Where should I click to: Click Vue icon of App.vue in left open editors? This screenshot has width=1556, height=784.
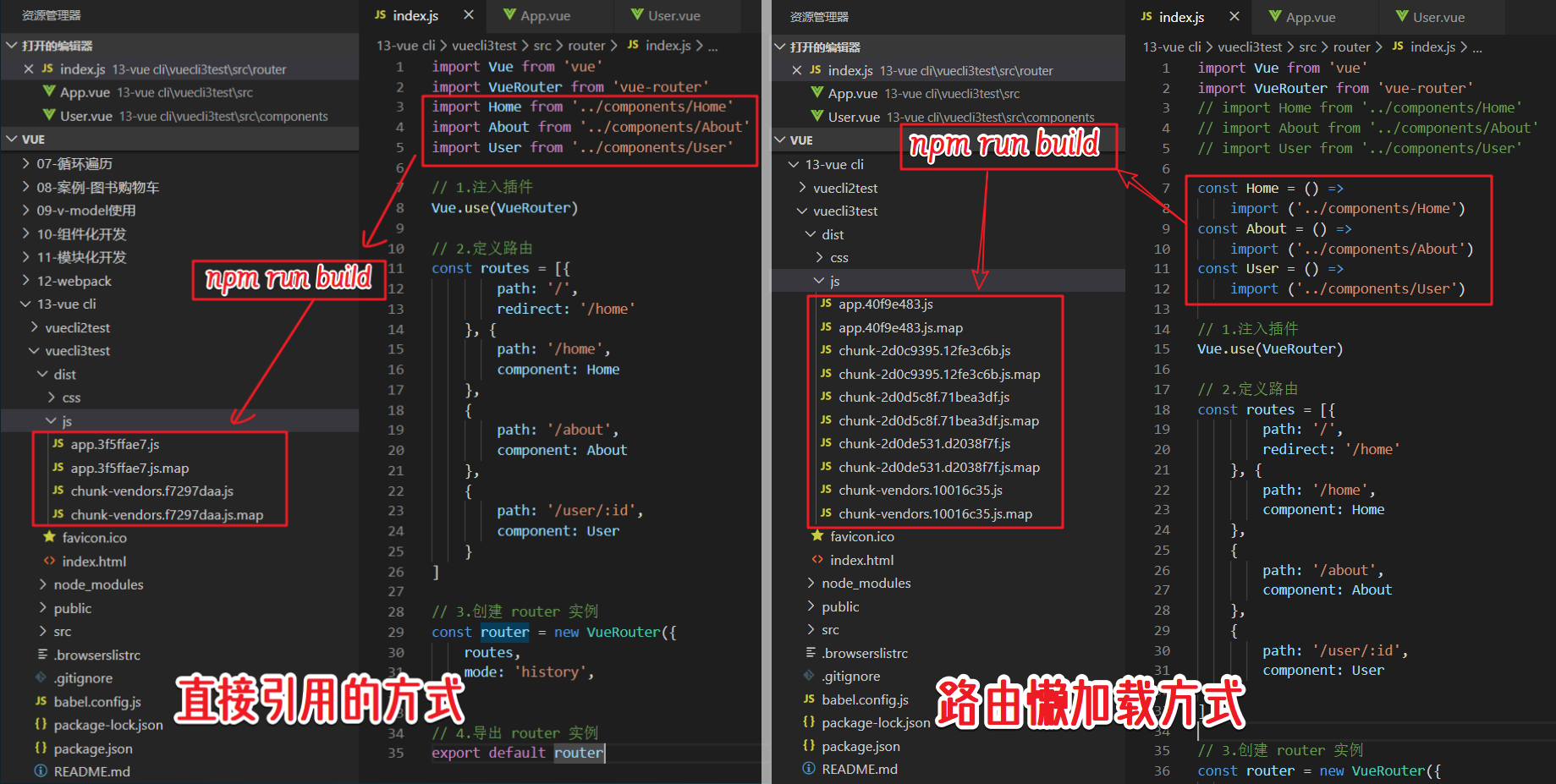pos(49,92)
